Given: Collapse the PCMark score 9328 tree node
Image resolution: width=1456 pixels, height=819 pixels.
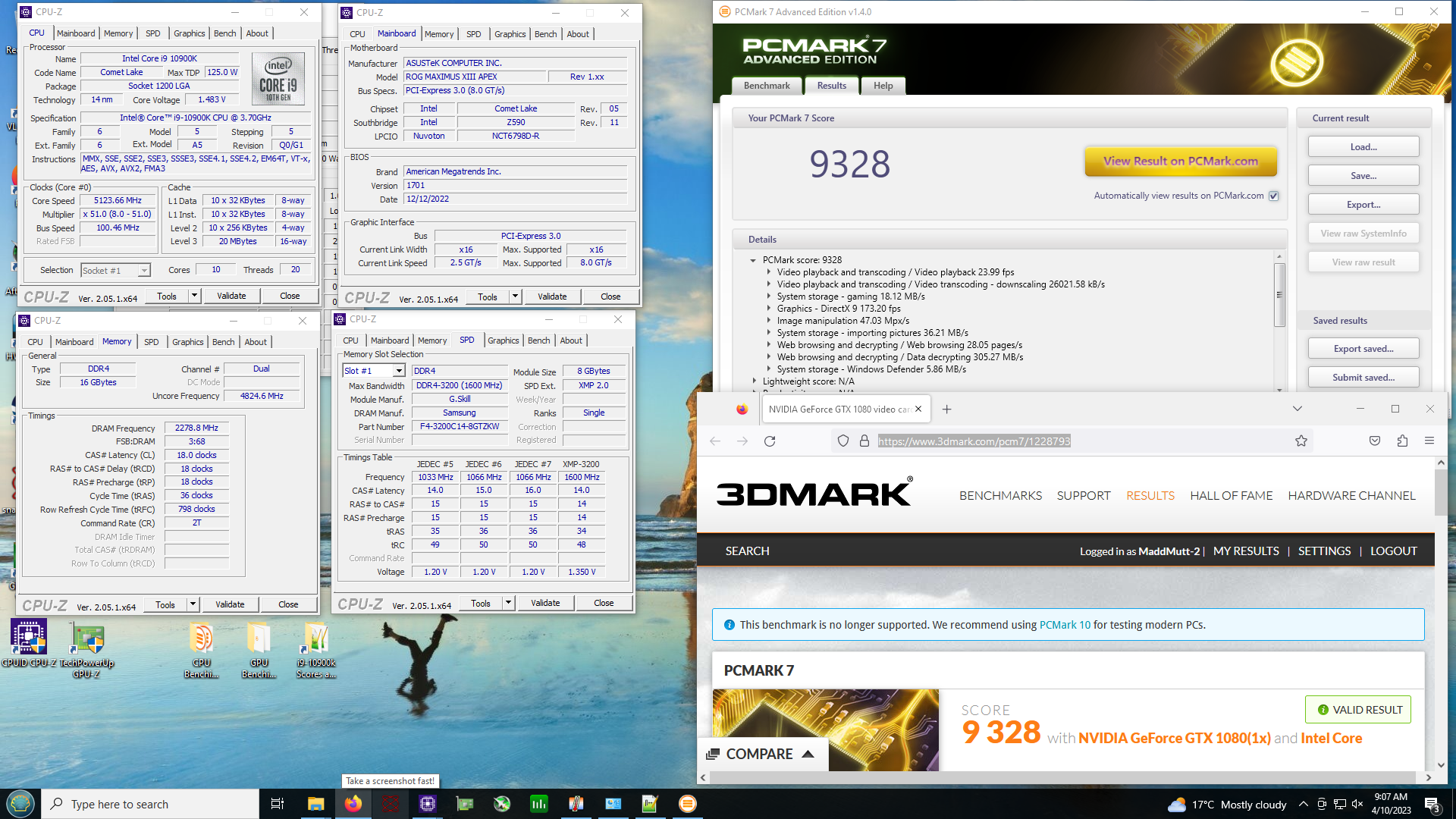Looking at the screenshot, I should pyautogui.click(x=753, y=260).
